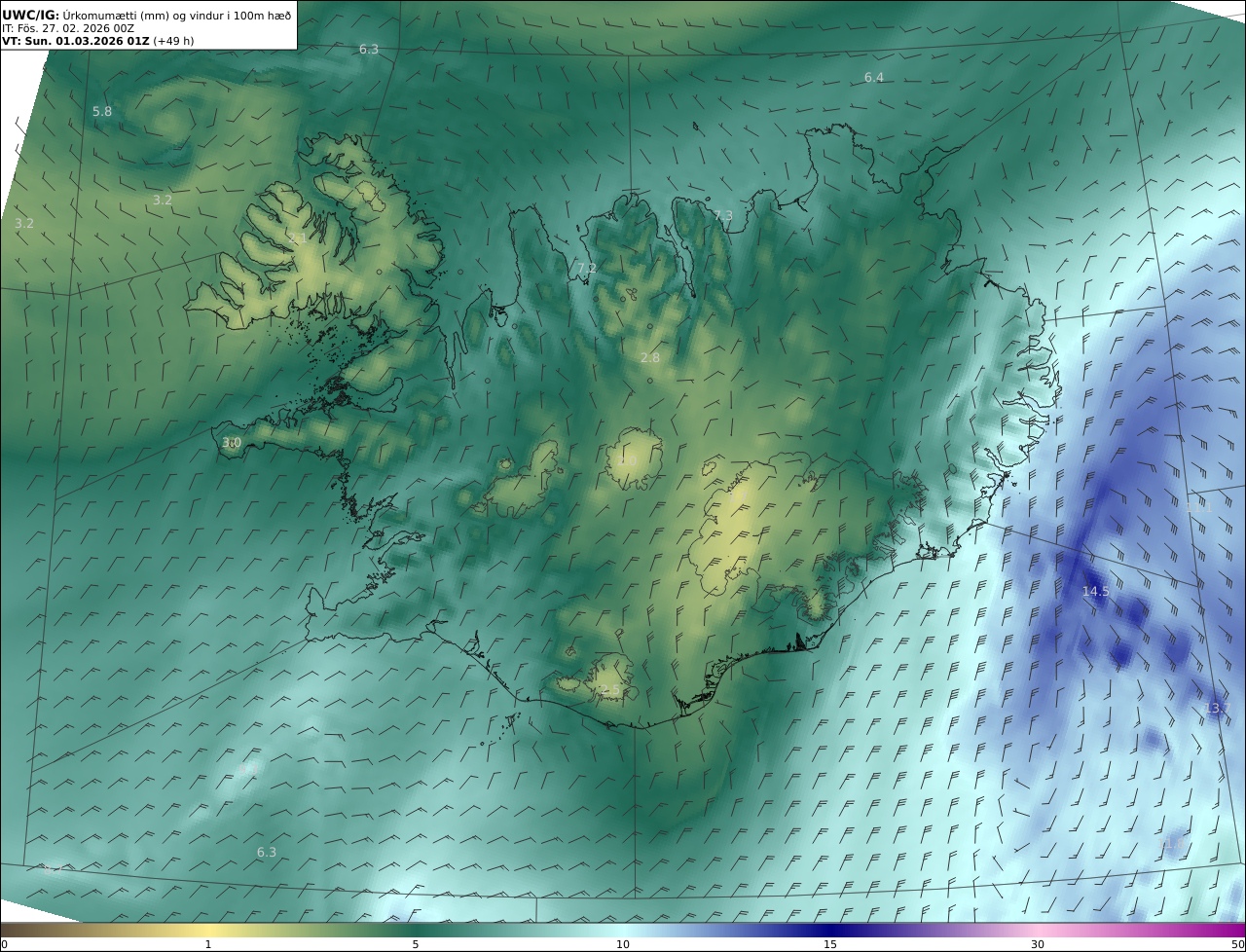Click the '2.1' value over the Westfjords
1246x952 pixels.
pyautogui.click(x=298, y=238)
